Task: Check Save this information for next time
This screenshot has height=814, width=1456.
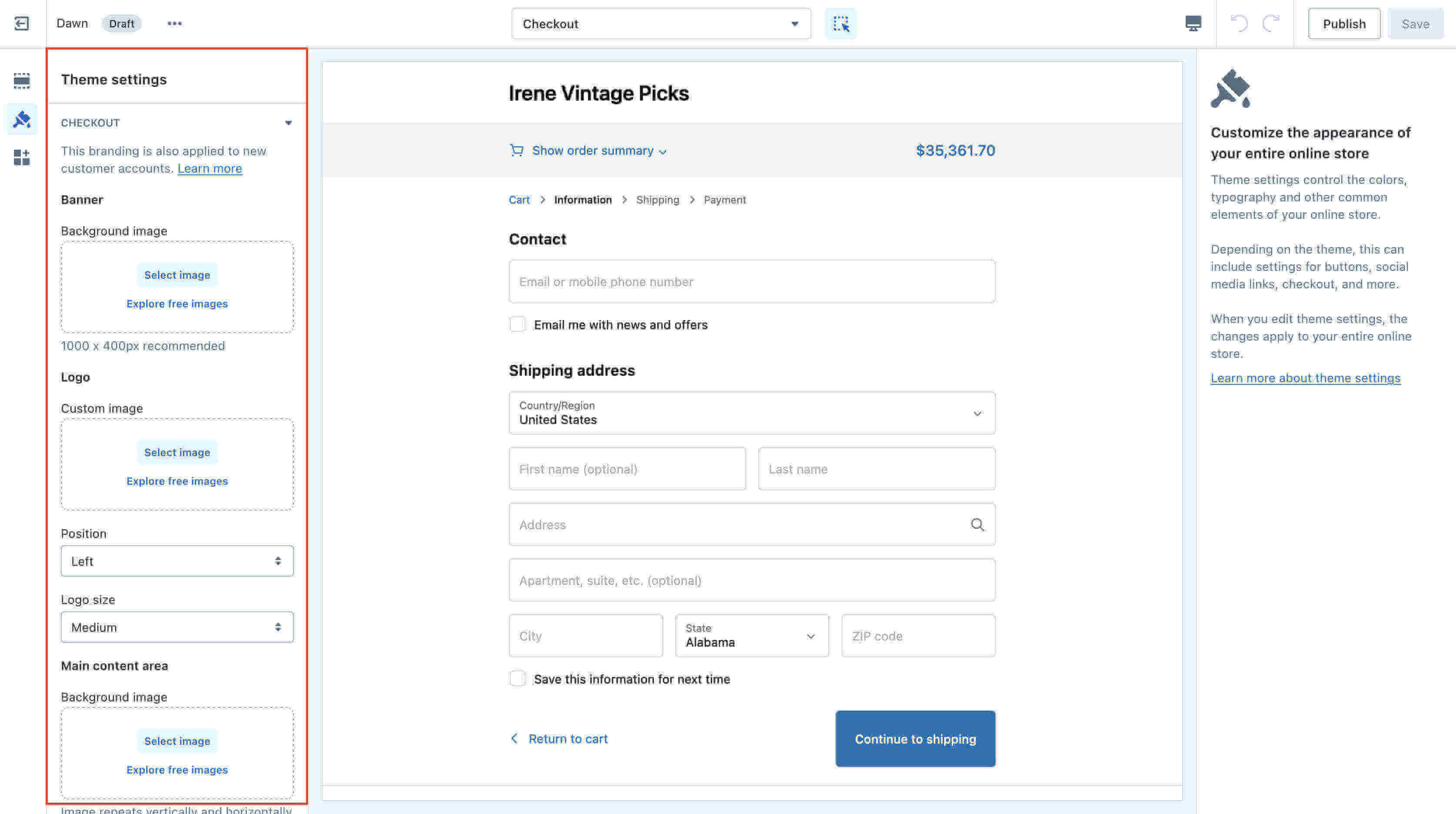Action: click(x=517, y=678)
